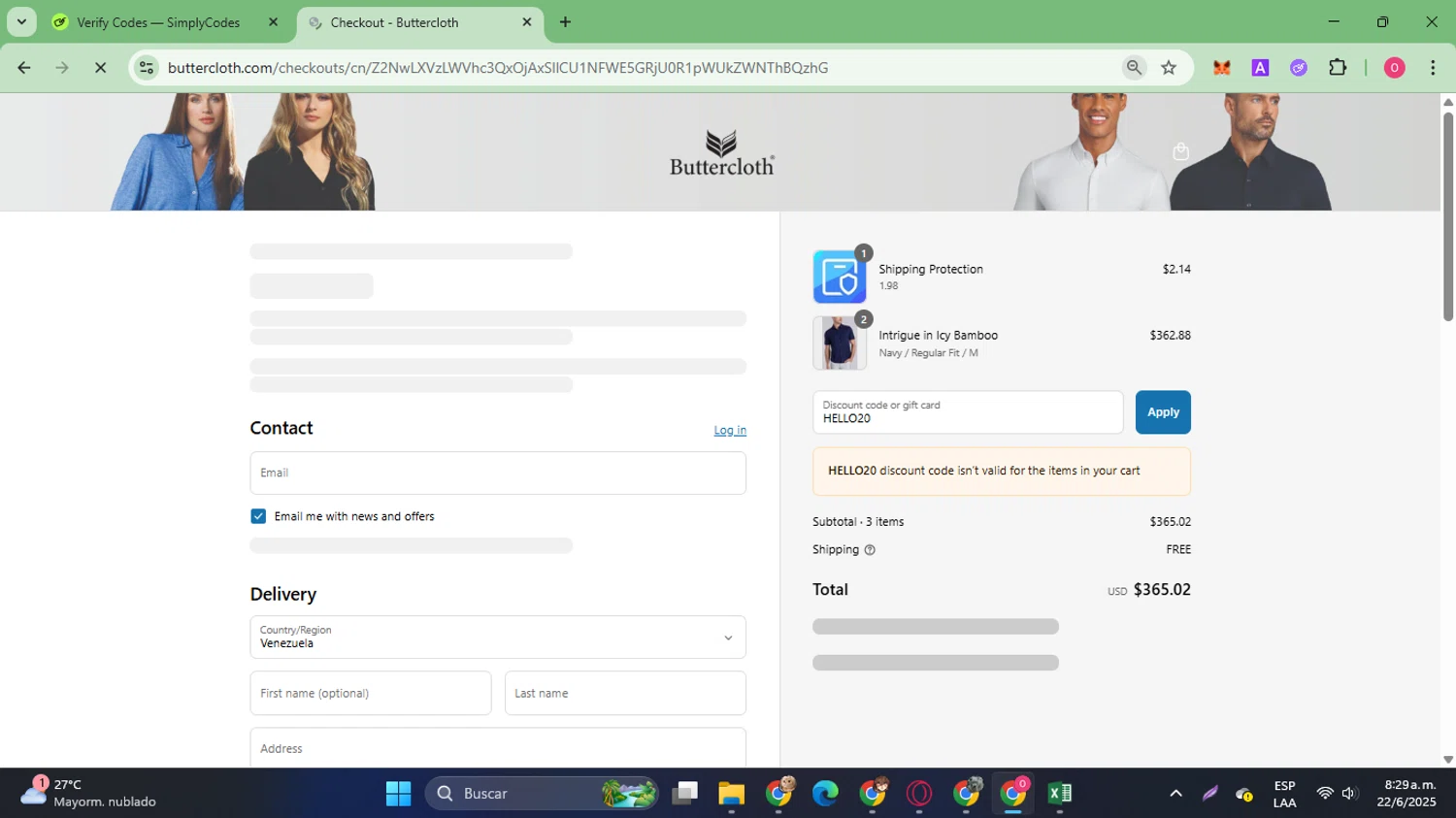Close the Checkout - Buttercloth tab

(527, 21)
